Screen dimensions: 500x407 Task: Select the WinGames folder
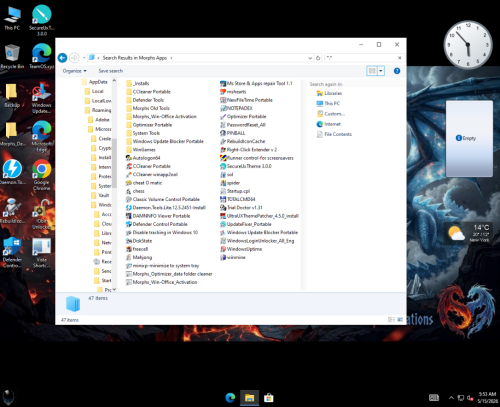coord(141,149)
